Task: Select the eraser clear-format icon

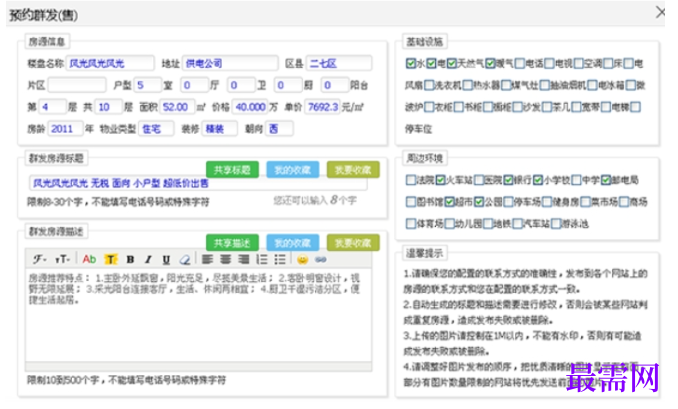Action: click(x=185, y=259)
